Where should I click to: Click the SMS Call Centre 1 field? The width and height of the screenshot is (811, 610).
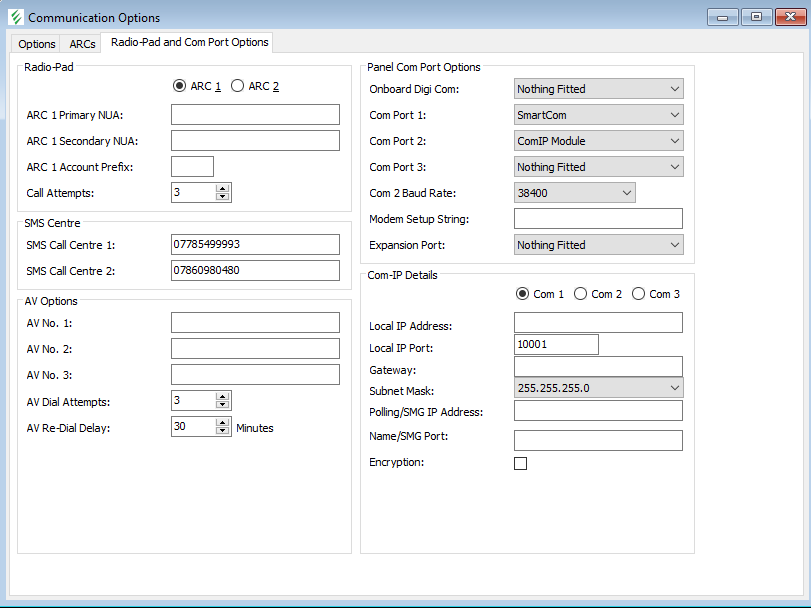coord(255,245)
